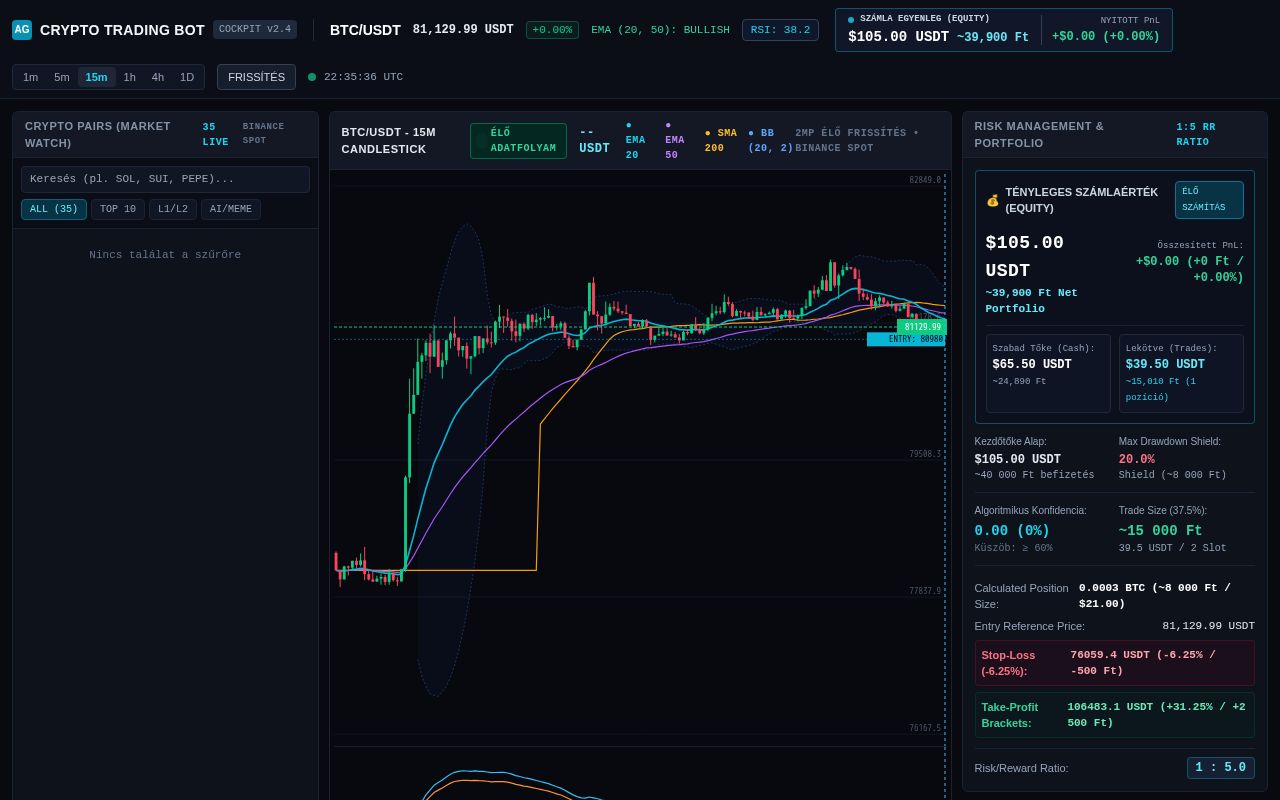Select the AI/MEME filter
This screenshot has width=1280, height=800.
(231, 209)
